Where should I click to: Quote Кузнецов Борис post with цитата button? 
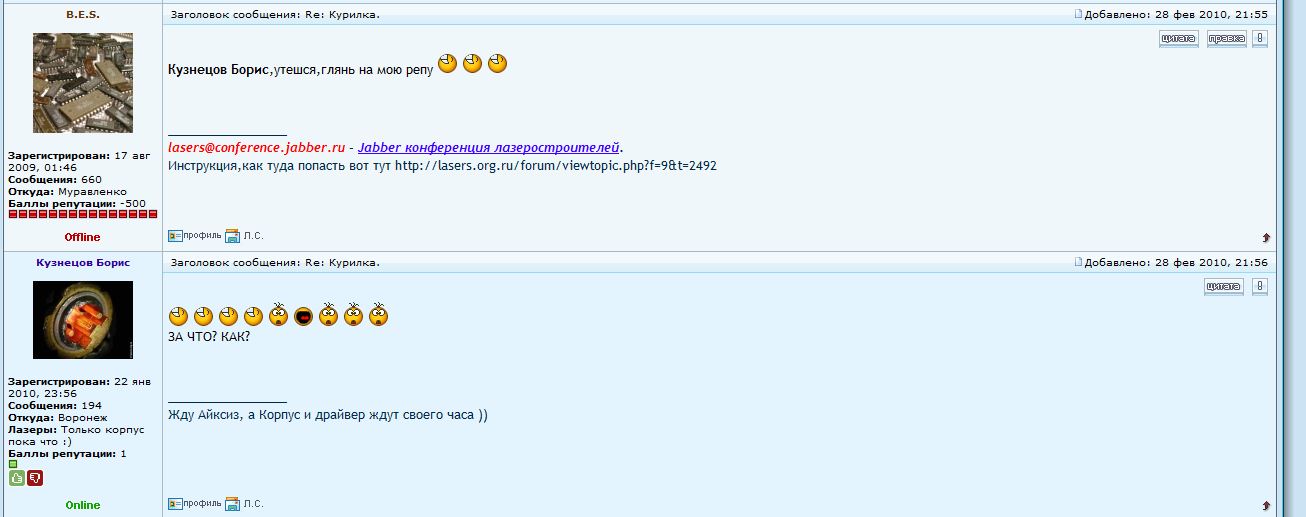click(1223, 287)
